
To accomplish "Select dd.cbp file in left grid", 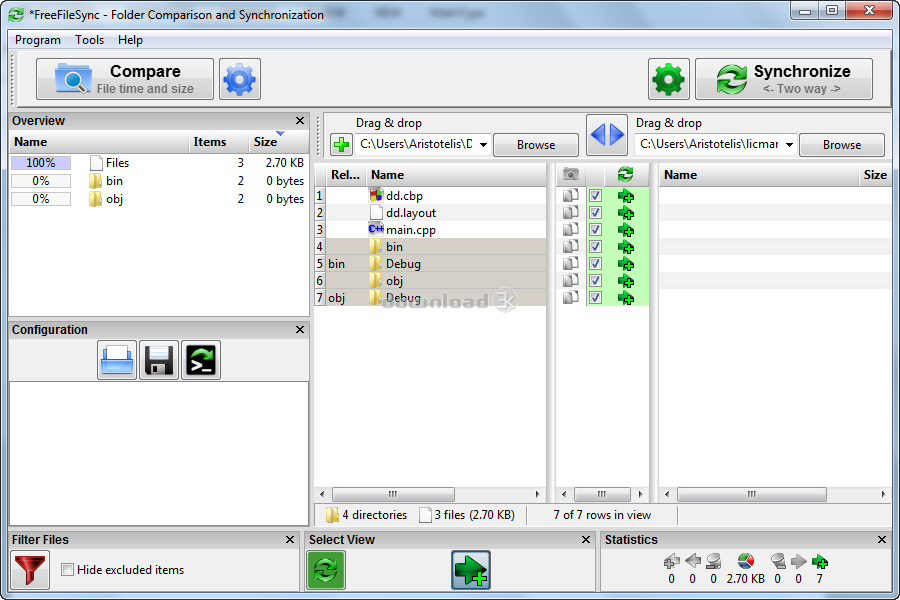I will coord(404,196).
